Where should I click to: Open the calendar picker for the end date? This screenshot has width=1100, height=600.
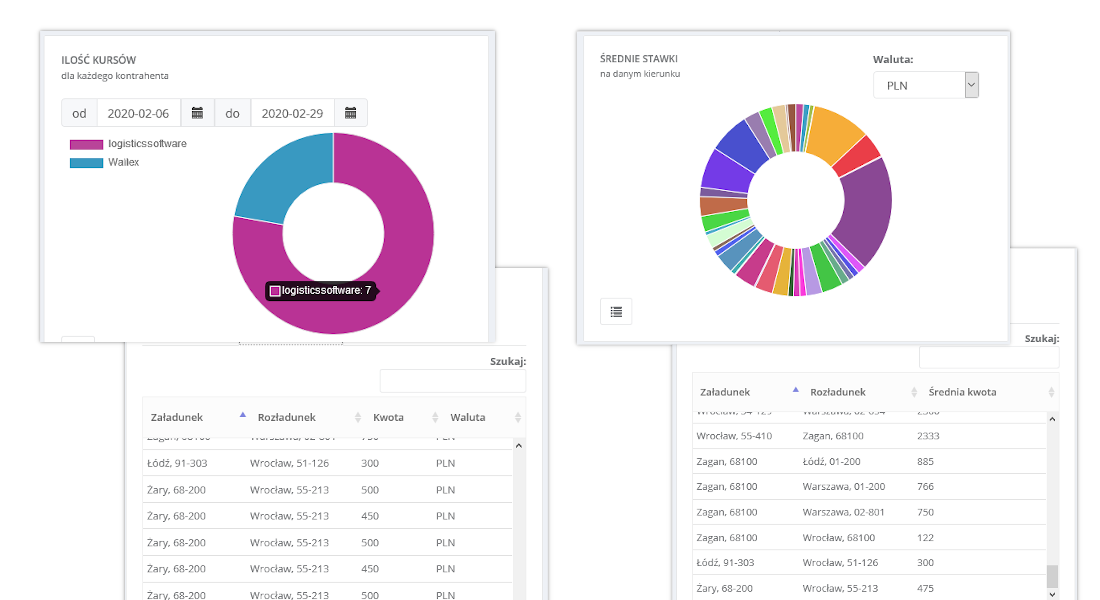tap(350, 113)
